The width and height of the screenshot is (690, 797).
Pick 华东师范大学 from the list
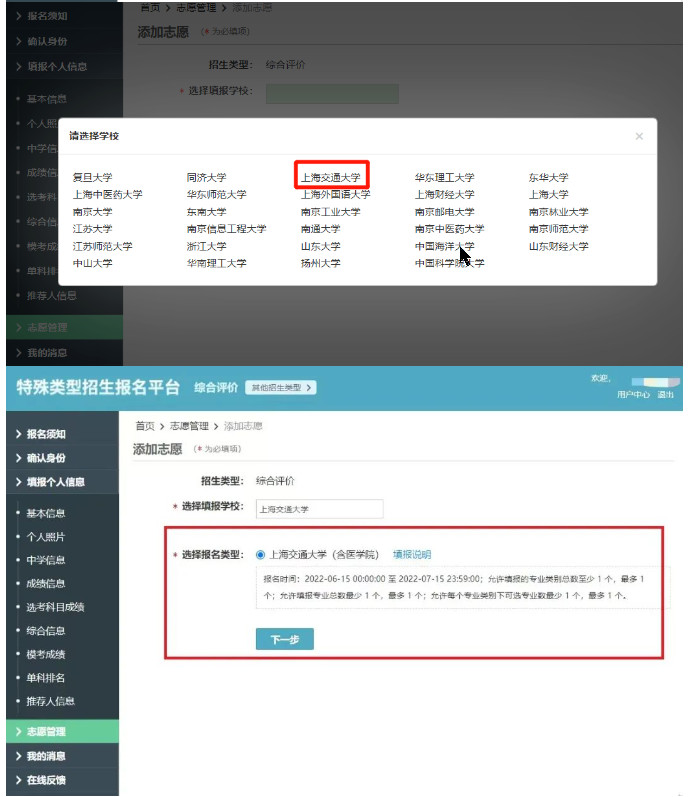(216, 194)
